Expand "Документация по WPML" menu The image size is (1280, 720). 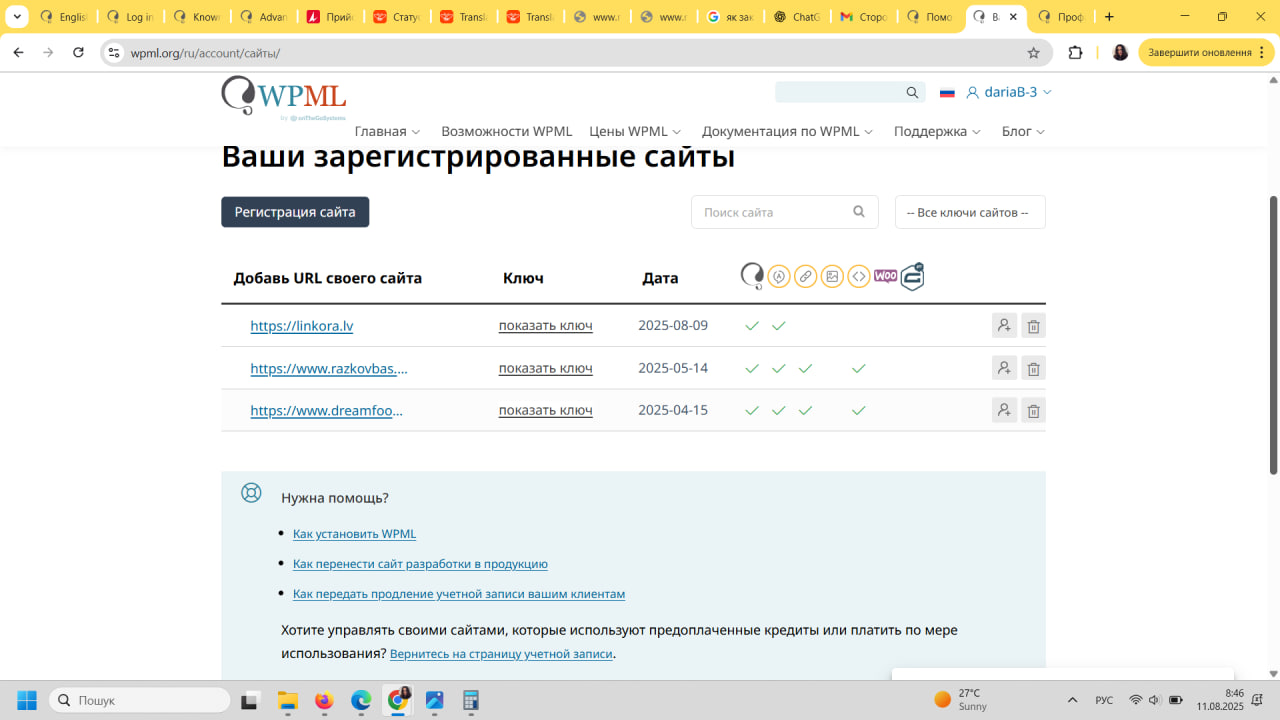click(x=787, y=132)
